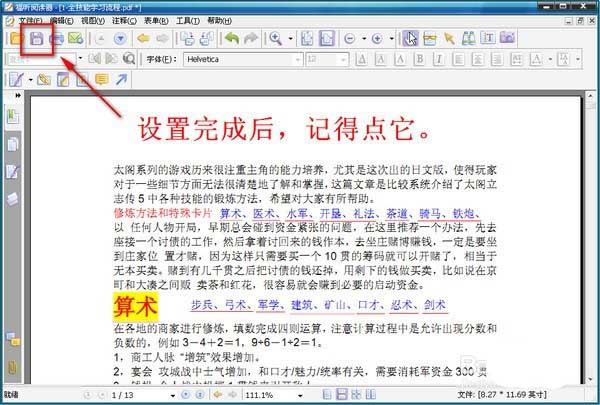Viewport: 600px width, 405px height.
Task: Expand the navigation panel with double arrow
Action: tap(18, 95)
